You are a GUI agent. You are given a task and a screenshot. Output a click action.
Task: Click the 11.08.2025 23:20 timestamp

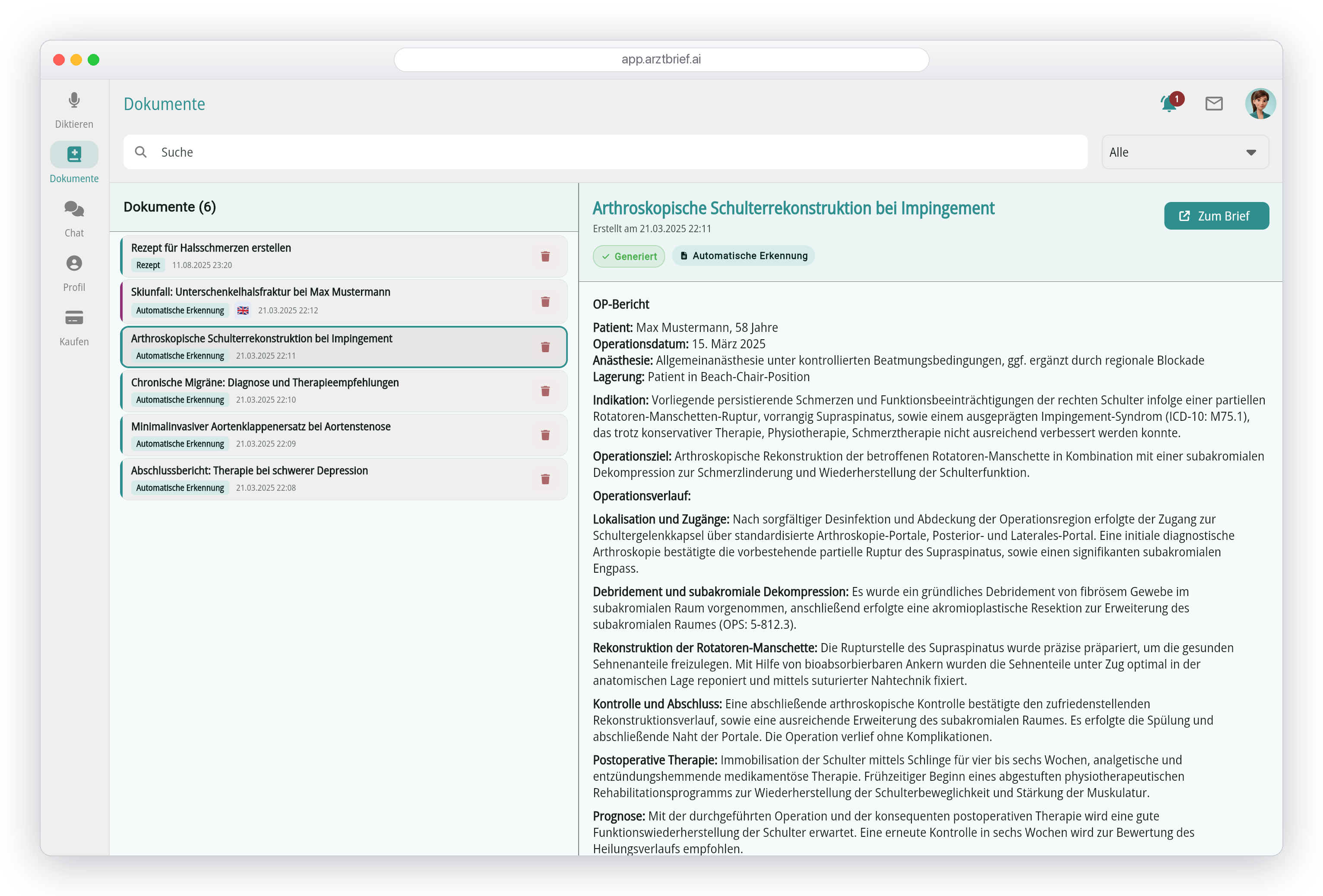[x=202, y=265]
